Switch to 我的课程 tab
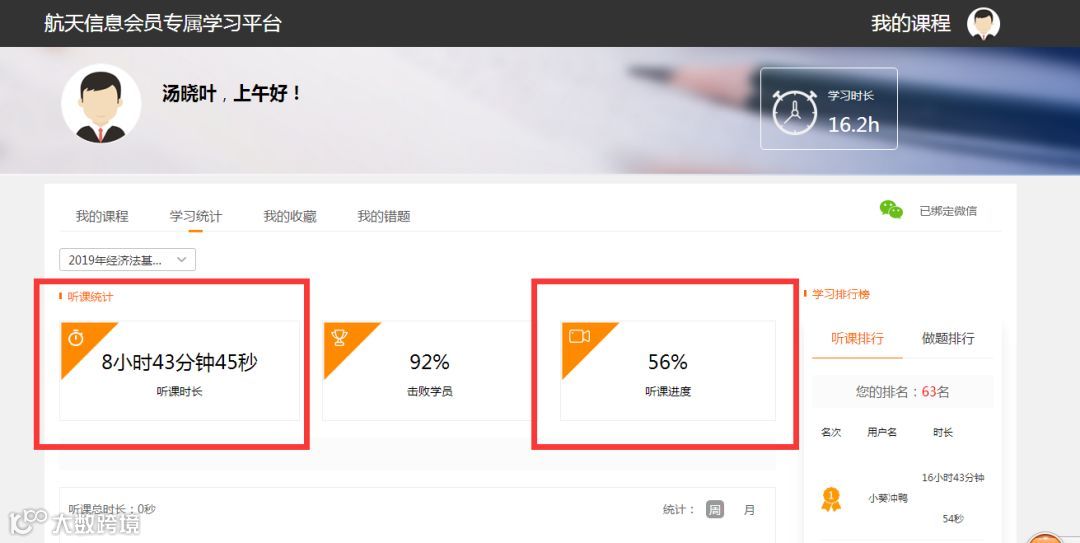This screenshot has height=543, width=1080. pos(102,216)
